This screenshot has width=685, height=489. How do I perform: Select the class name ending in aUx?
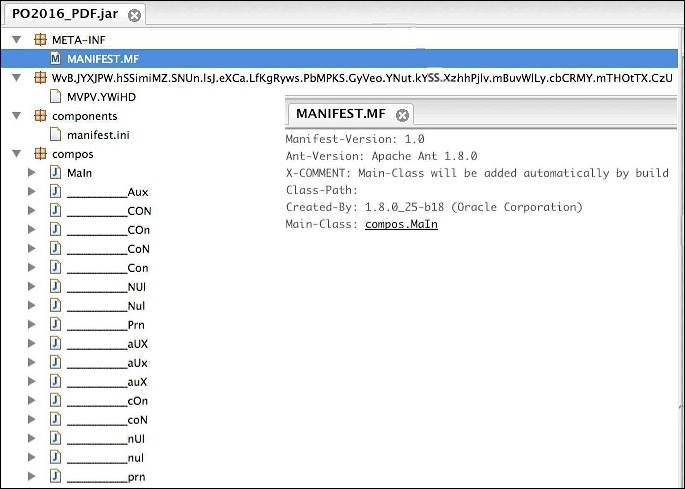click(x=107, y=363)
